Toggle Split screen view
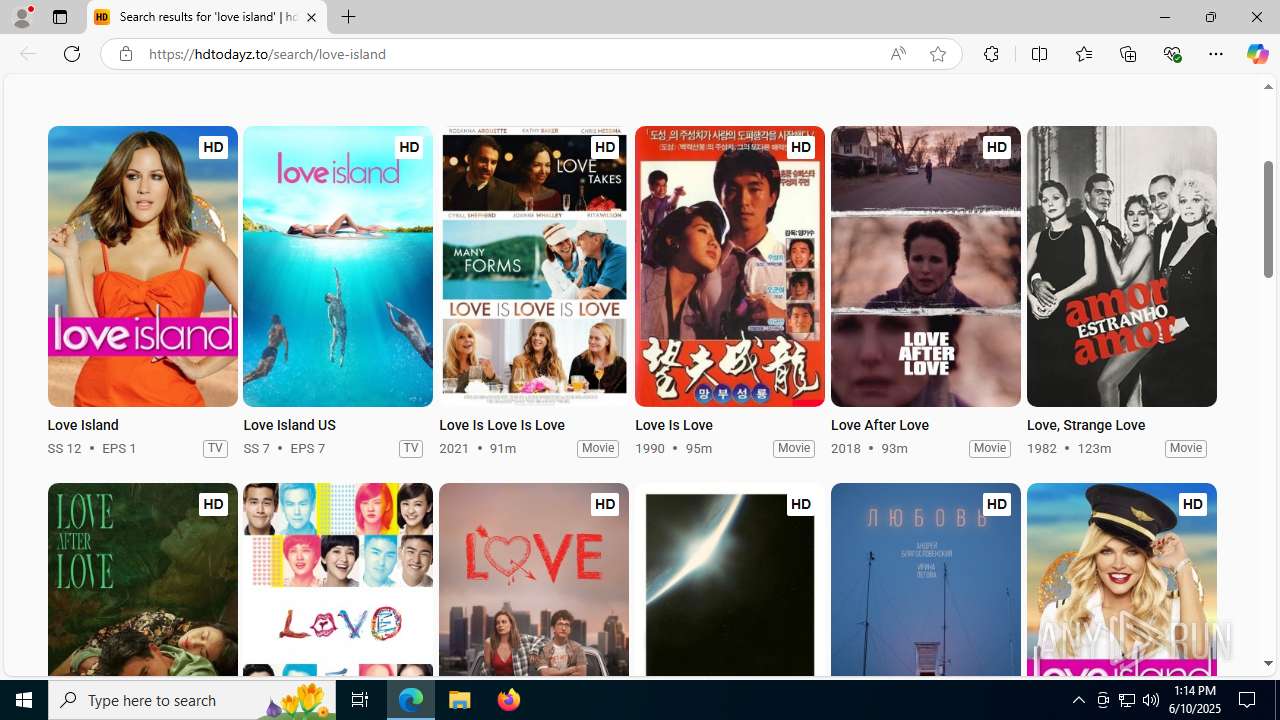 pos(1039,54)
